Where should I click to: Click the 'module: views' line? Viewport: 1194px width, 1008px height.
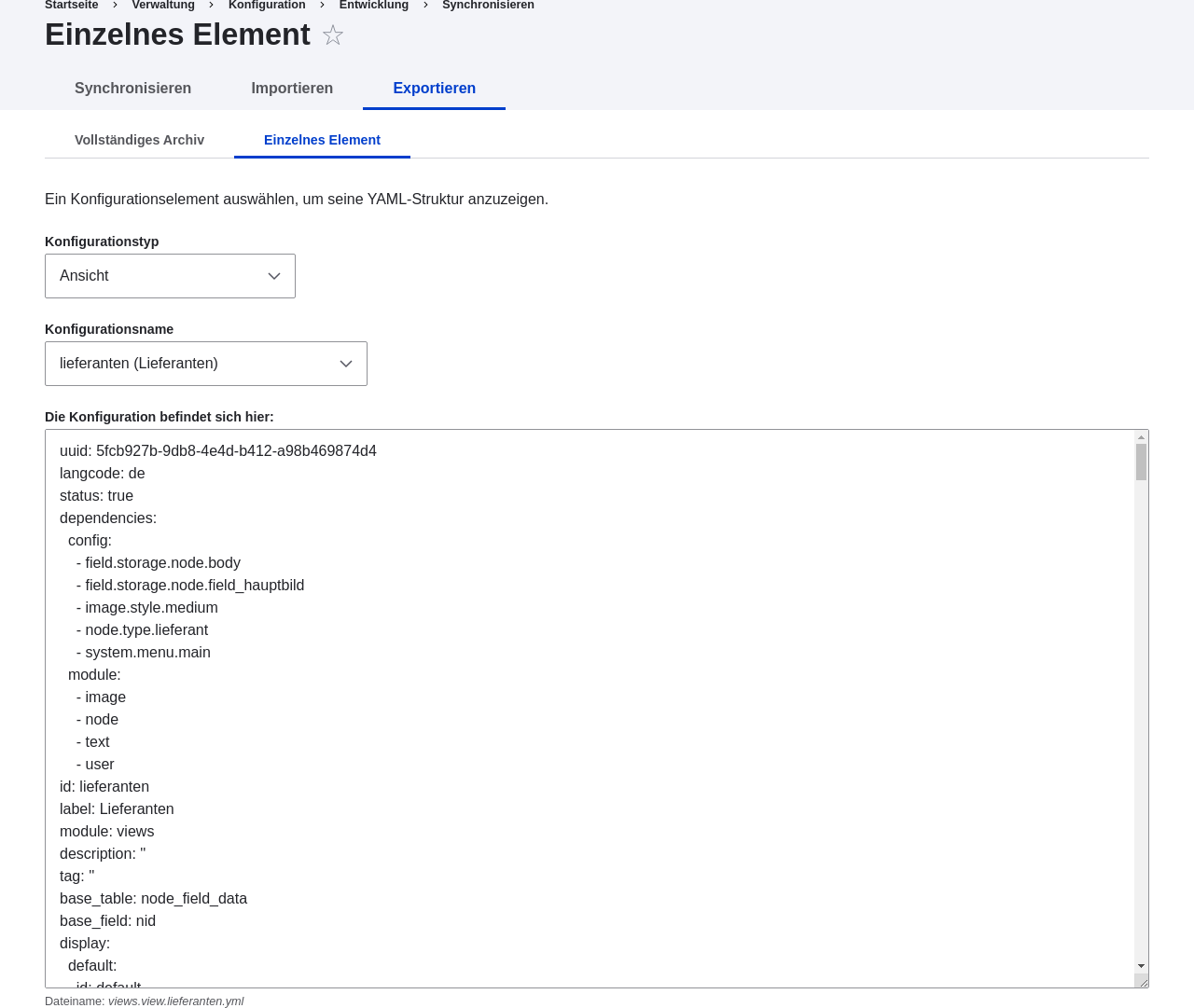point(107,832)
